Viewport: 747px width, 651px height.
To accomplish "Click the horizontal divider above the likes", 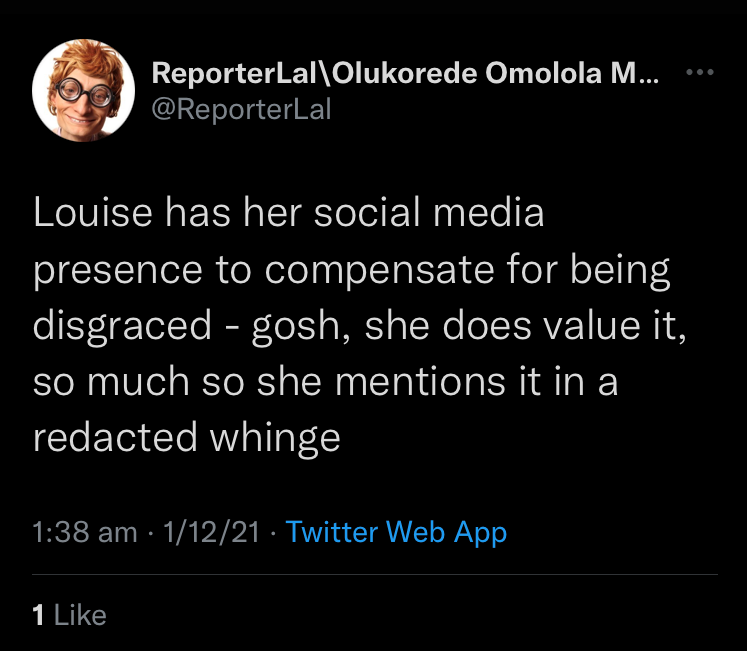I will [x=374, y=575].
